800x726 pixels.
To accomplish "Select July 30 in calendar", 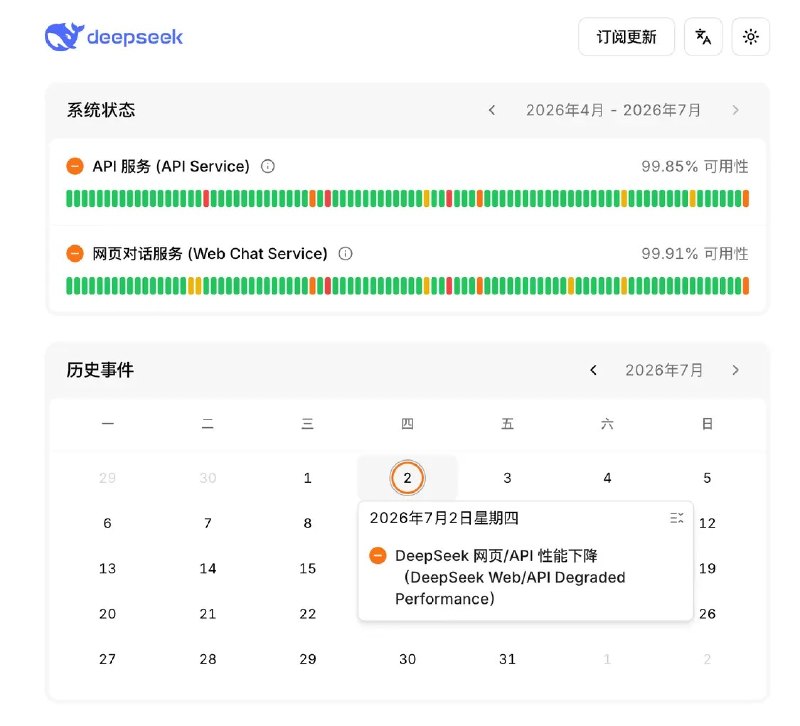I will tap(407, 660).
